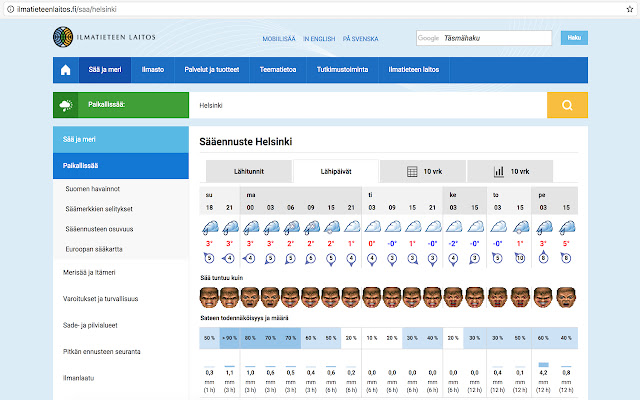Open Sääennusteen osuvuus in the sidebar
Viewport: 640px width, 400px height.
point(100,229)
